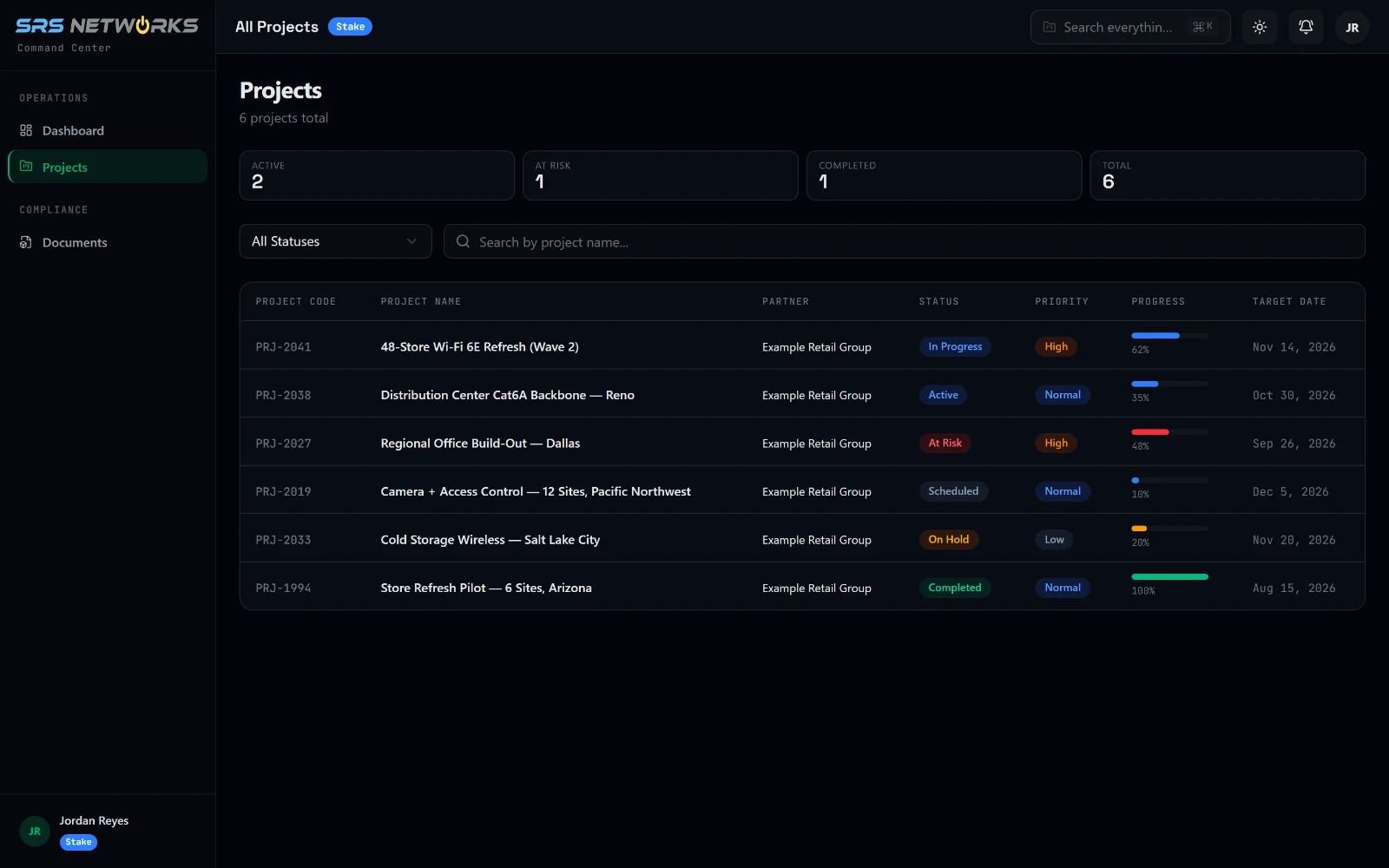Click project code PRJ-2027
Image resolution: width=1389 pixels, height=868 pixels.
[283, 444]
